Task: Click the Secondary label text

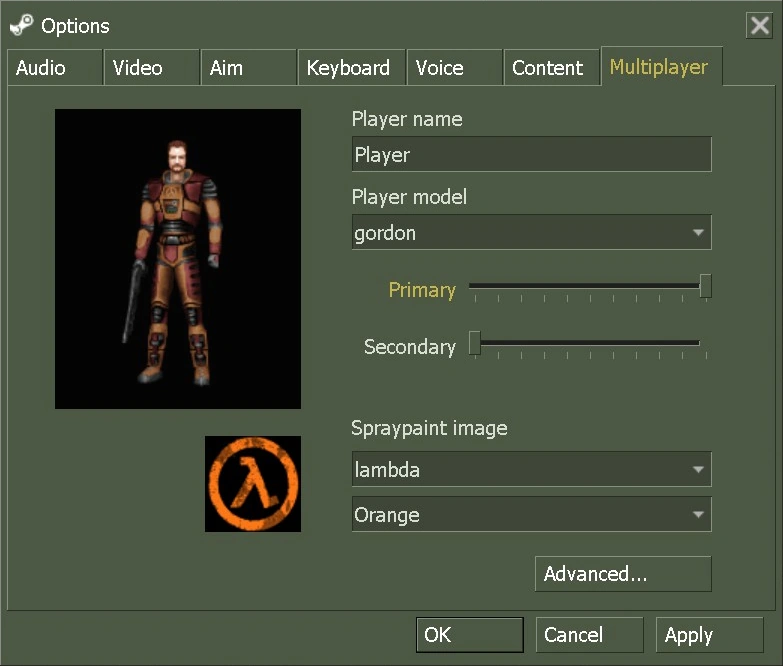Action: point(409,346)
